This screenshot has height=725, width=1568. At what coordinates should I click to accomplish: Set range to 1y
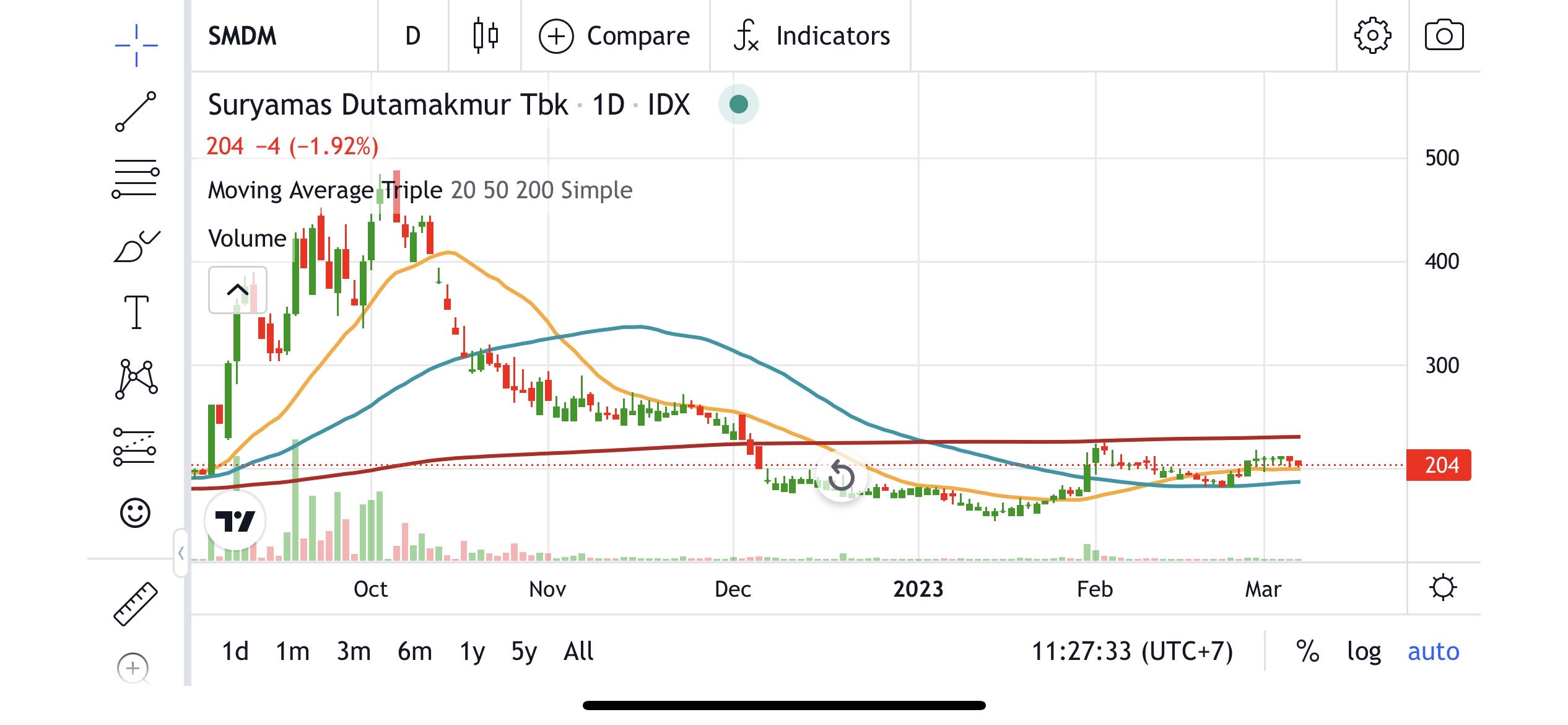(473, 651)
